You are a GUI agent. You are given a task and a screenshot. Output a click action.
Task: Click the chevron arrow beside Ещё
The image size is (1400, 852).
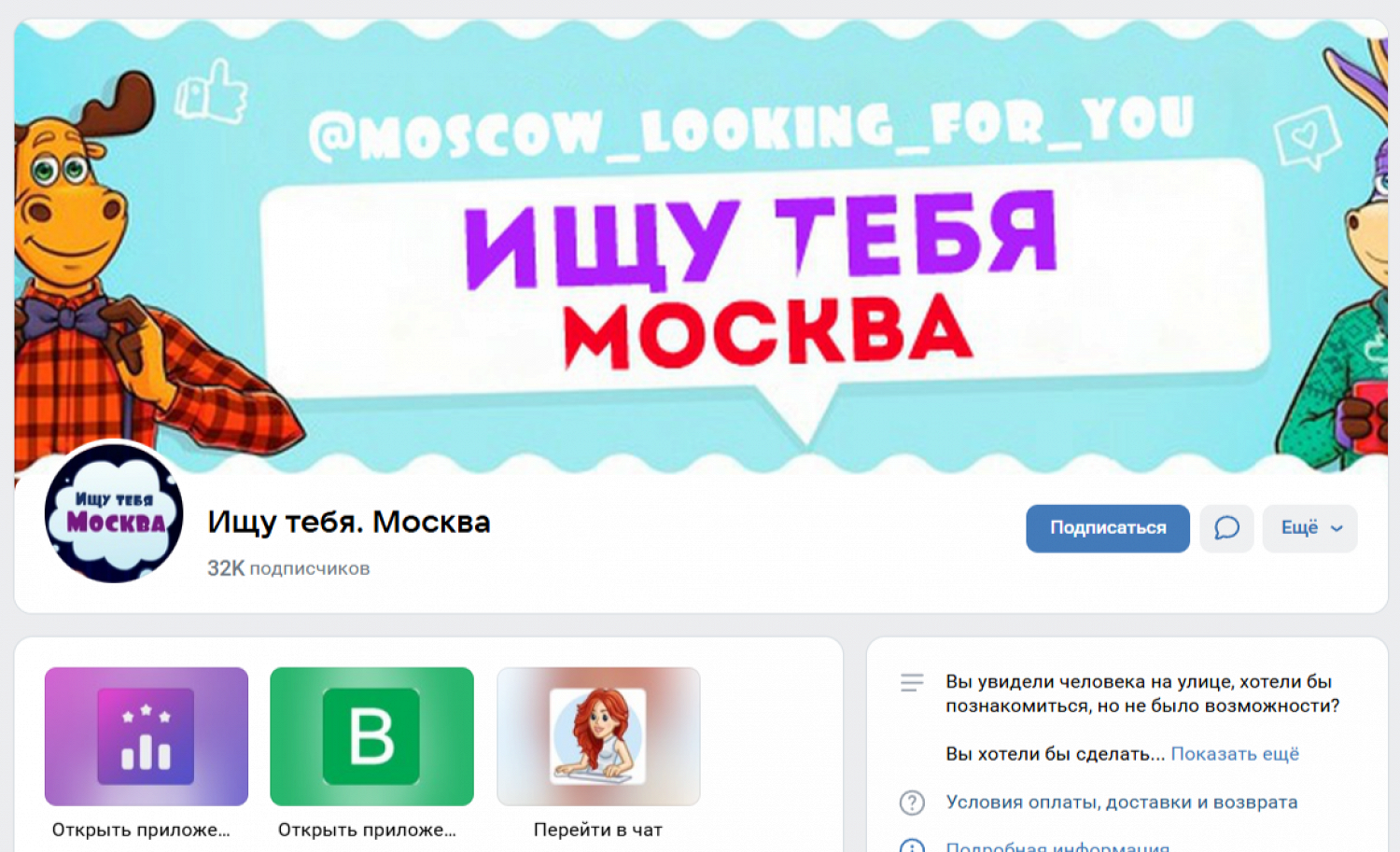[1337, 528]
